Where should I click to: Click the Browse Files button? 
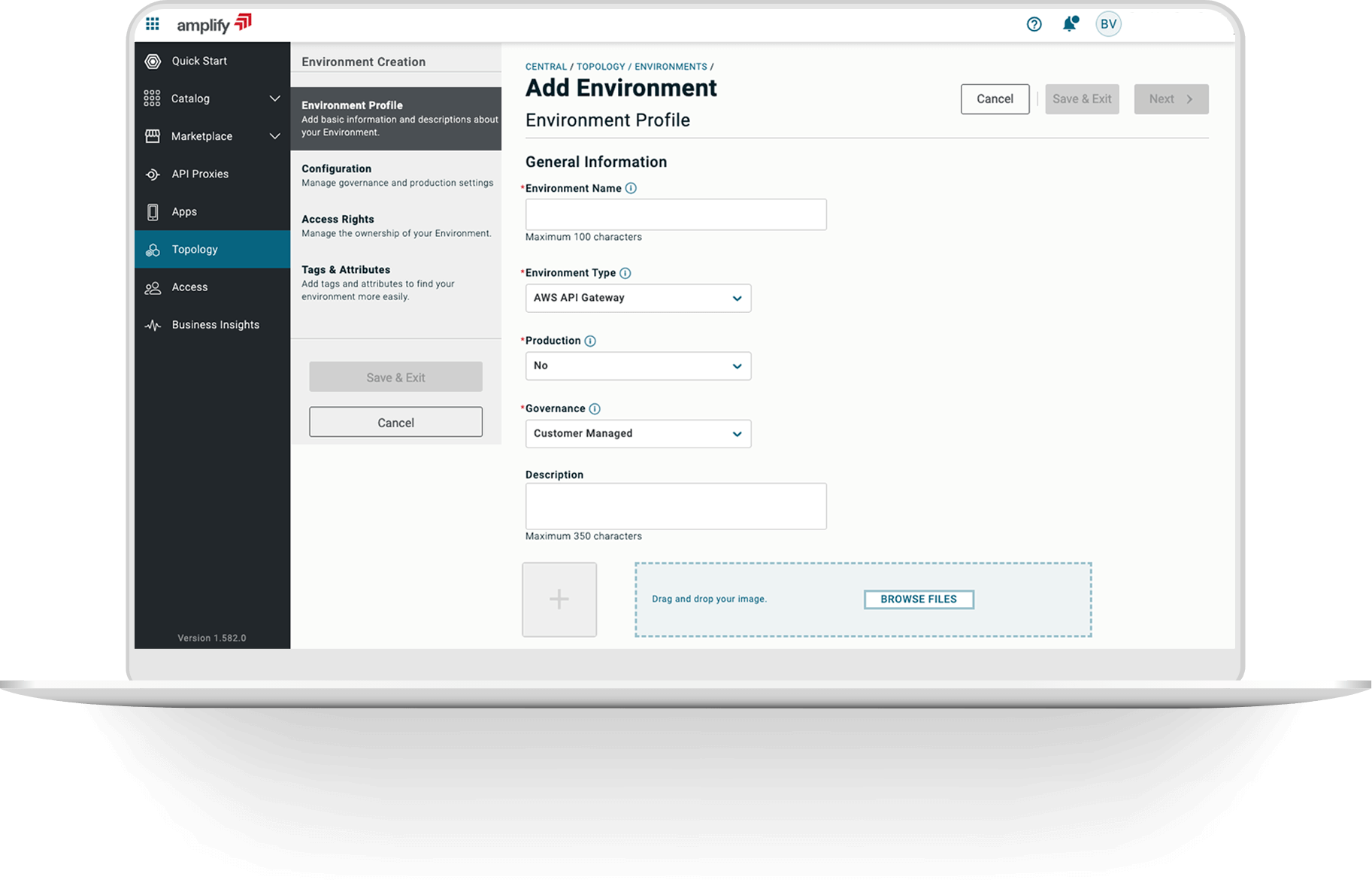coord(919,599)
